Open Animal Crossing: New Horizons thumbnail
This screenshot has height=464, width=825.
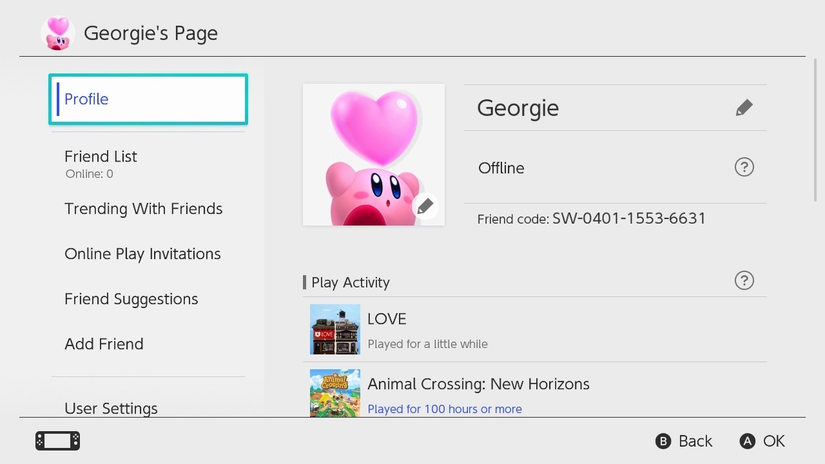334,393
